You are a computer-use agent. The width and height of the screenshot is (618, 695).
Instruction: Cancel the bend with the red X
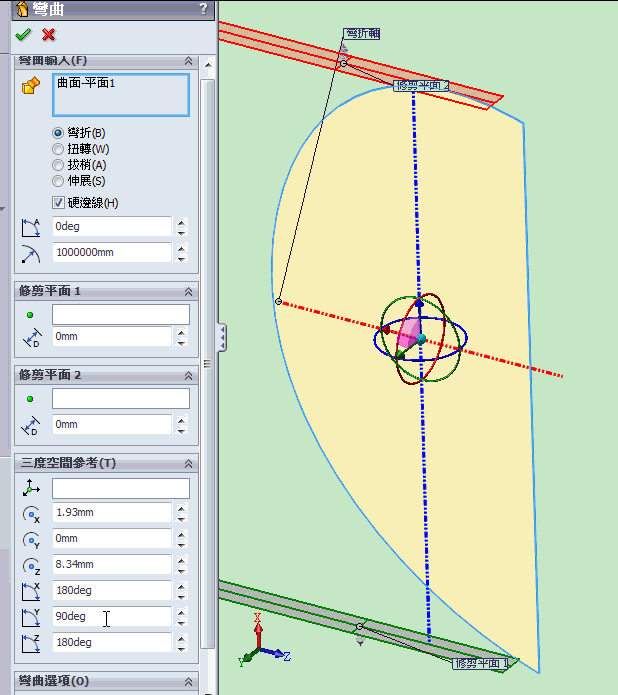(x=48, y=35)
